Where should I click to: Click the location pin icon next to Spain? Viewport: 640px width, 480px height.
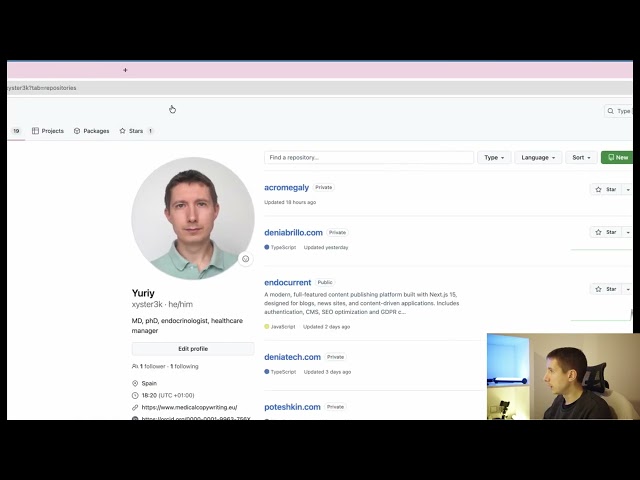(135, 383)
